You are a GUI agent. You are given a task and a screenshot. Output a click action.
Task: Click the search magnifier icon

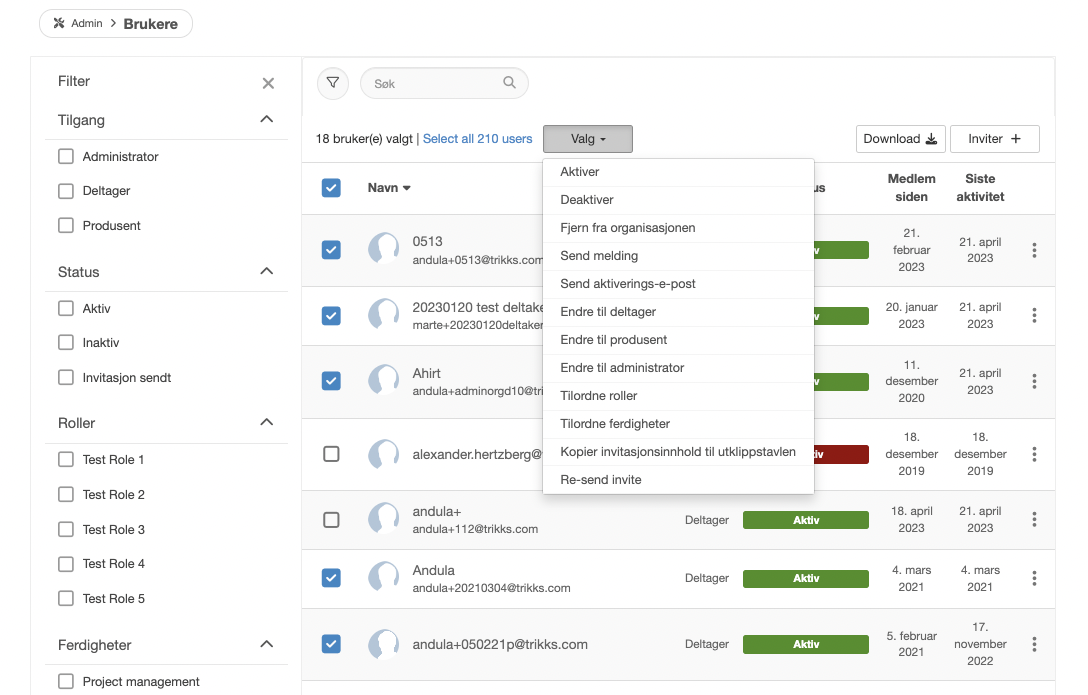510,83
